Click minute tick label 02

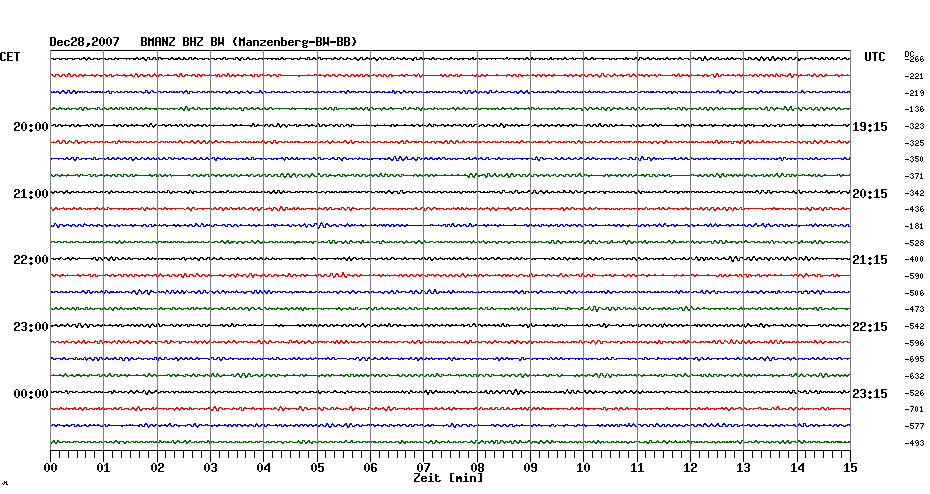(157, 468)
